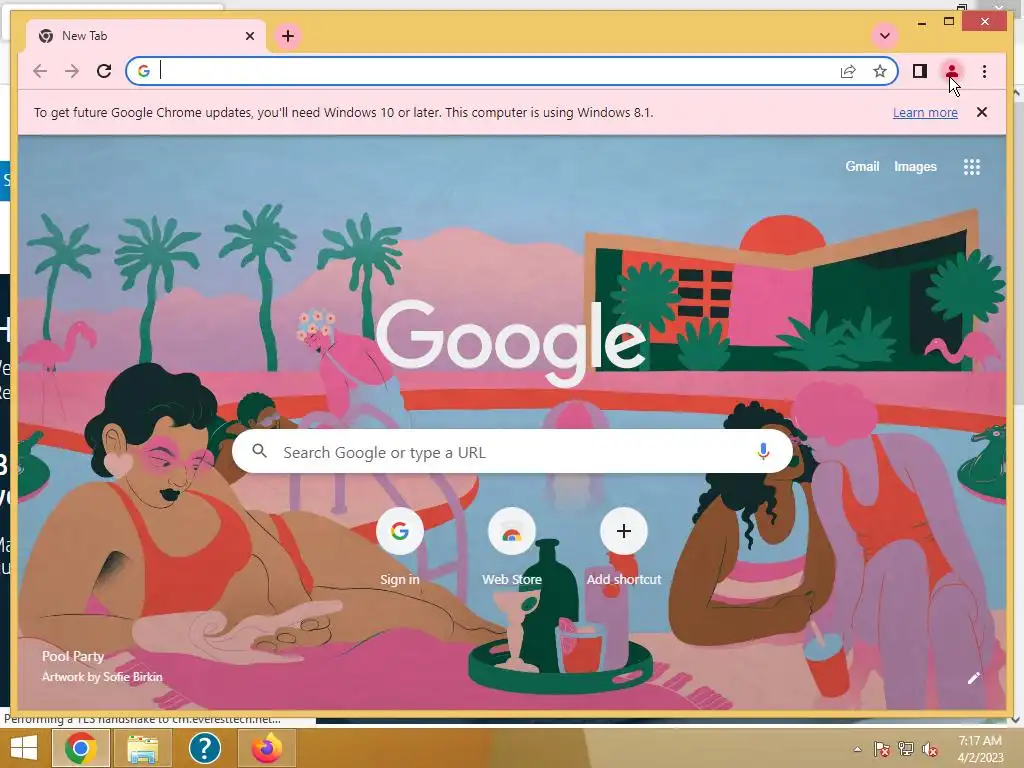Start voice search with microphone icon
Viewport: 1024px width, 768px height.
point(763,451)
